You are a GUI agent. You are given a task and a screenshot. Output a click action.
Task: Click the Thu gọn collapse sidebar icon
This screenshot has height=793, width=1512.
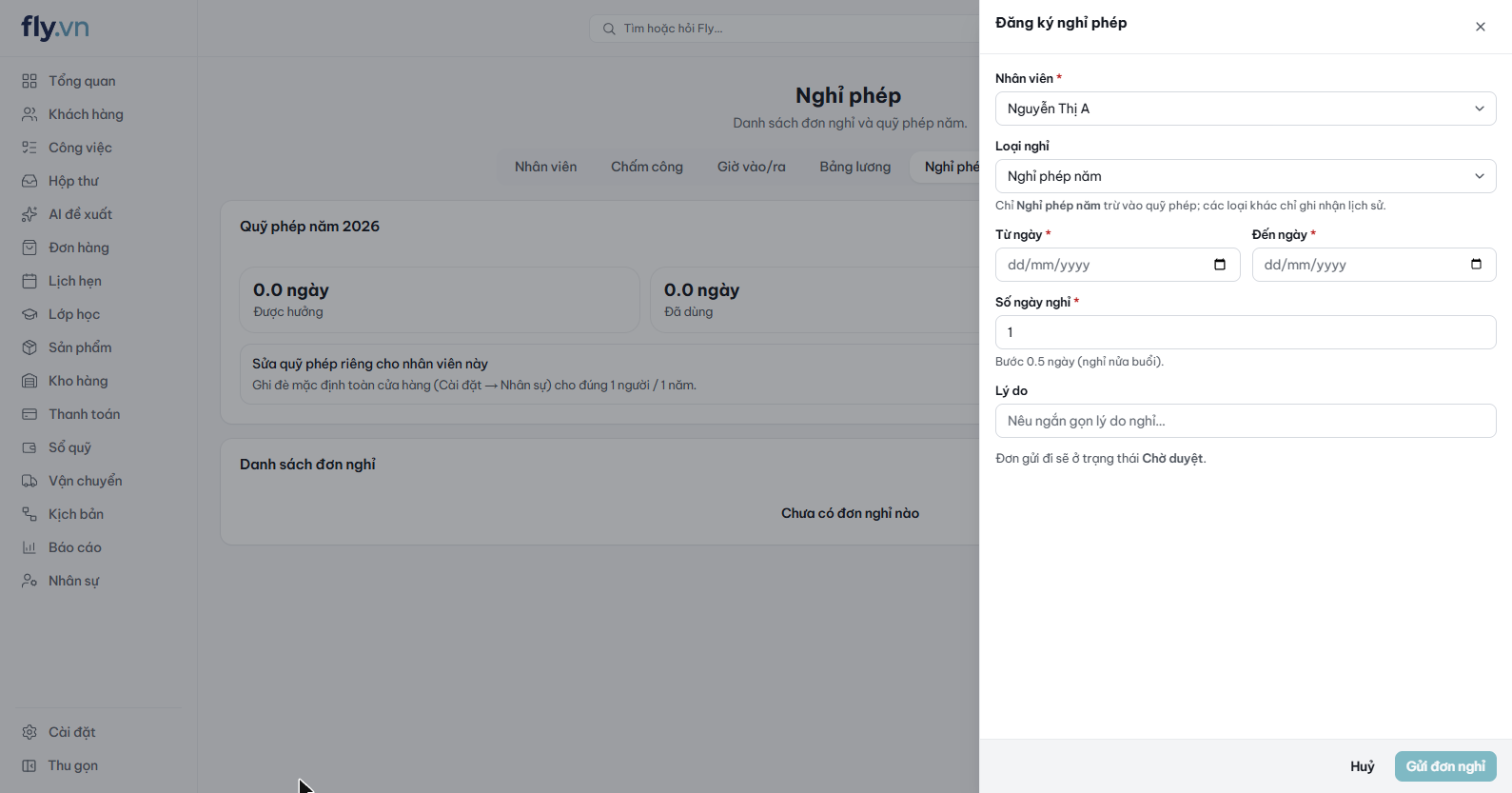coord(30,765)
